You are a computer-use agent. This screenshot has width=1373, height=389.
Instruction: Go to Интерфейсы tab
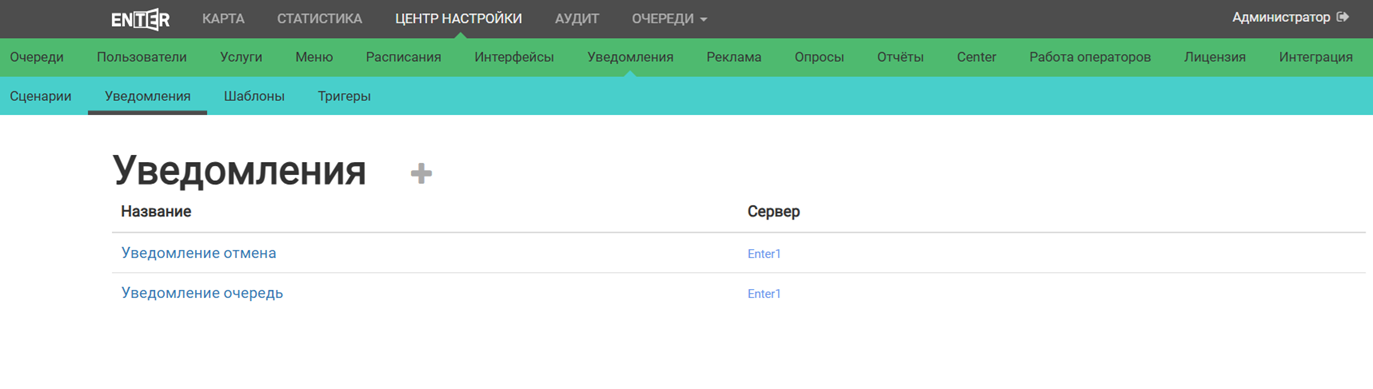coord(514,57)
